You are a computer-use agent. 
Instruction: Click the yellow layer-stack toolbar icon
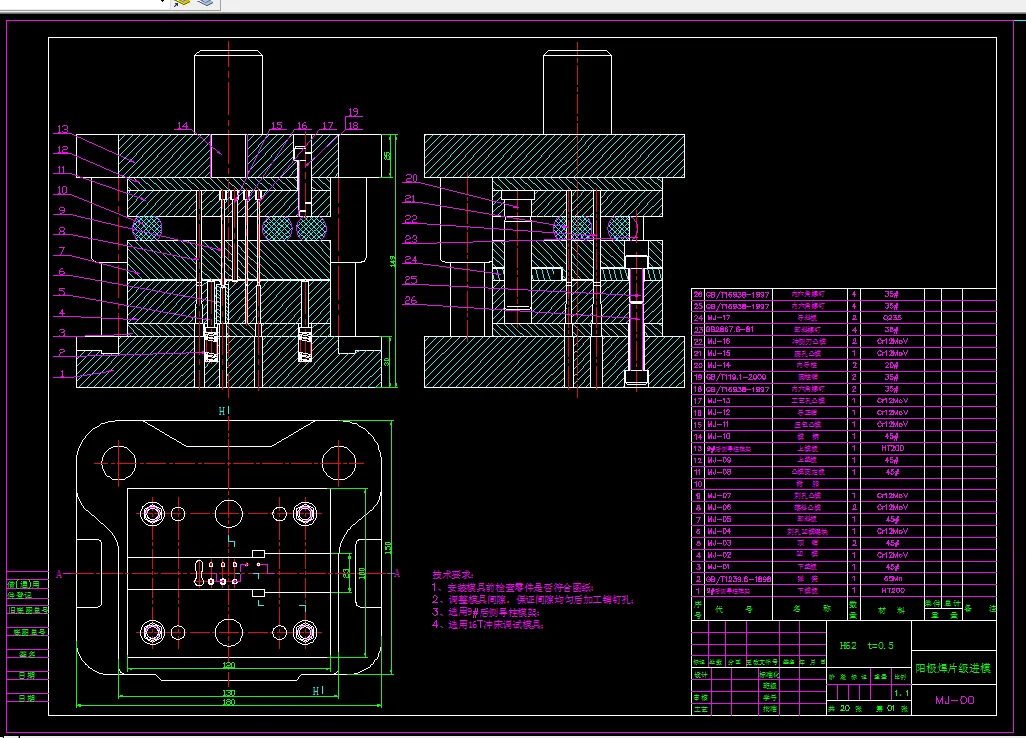[x=181, y=3]
